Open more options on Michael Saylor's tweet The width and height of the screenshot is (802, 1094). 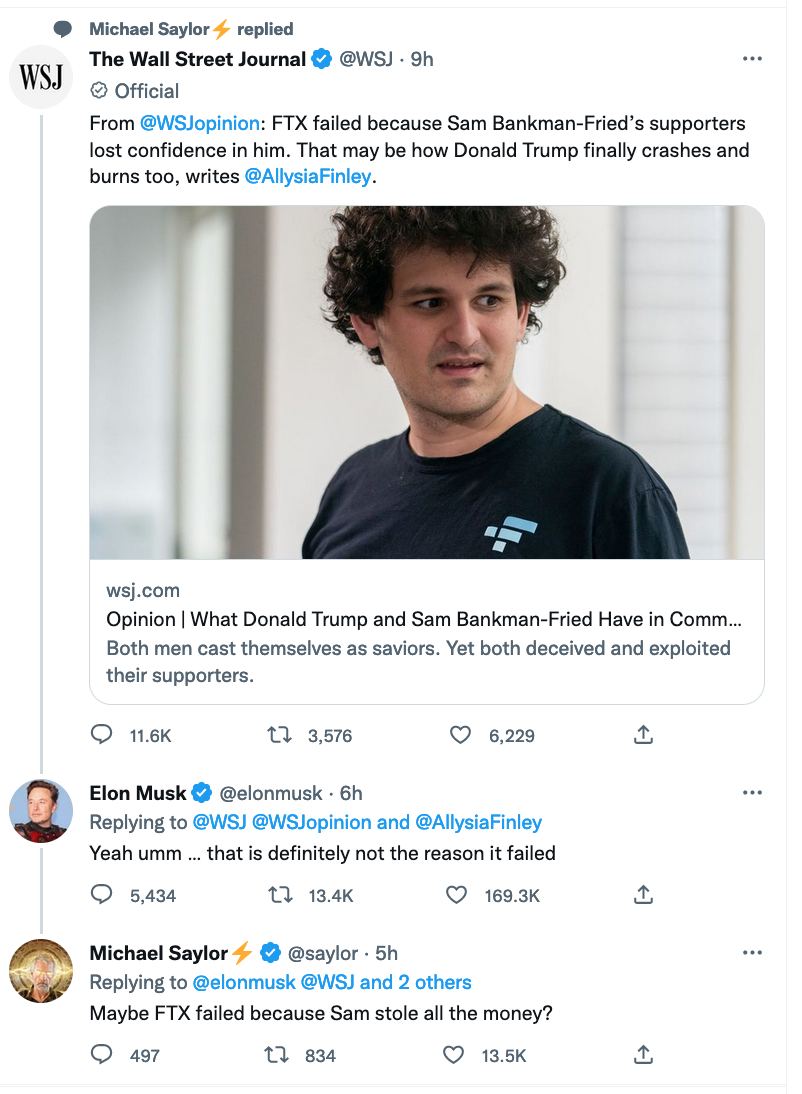tap(752, 952)
